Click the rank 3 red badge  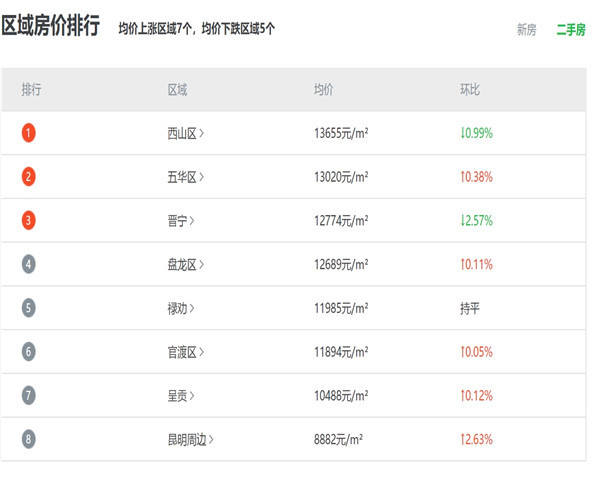(x=28, y=220)
